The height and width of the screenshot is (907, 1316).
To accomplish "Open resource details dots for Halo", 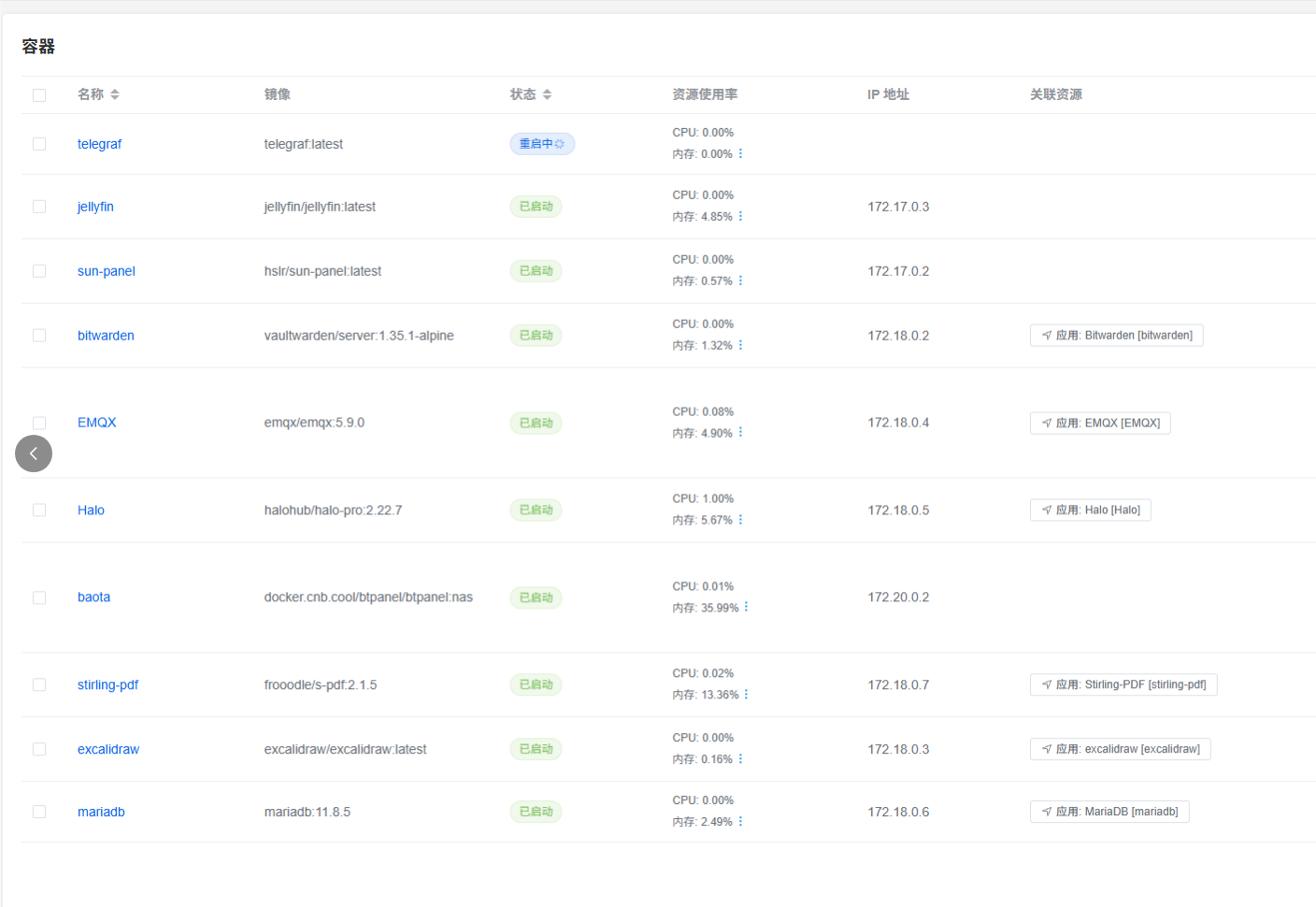I will tap(740, 520).
